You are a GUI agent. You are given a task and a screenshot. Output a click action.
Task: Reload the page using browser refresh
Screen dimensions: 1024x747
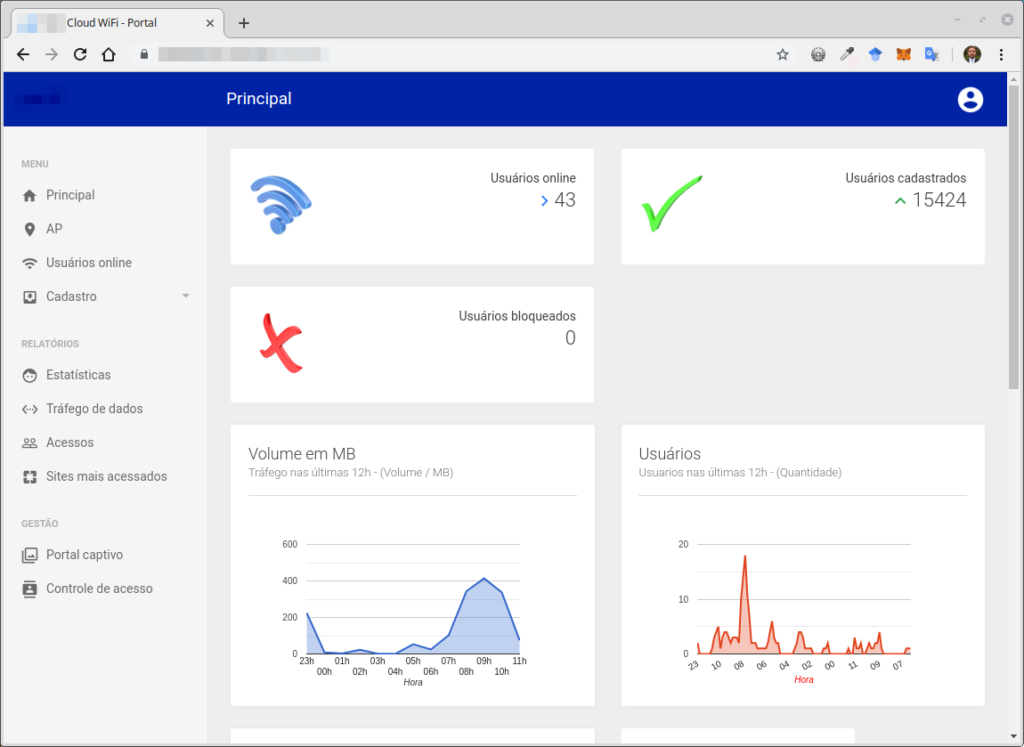point(80,55)
